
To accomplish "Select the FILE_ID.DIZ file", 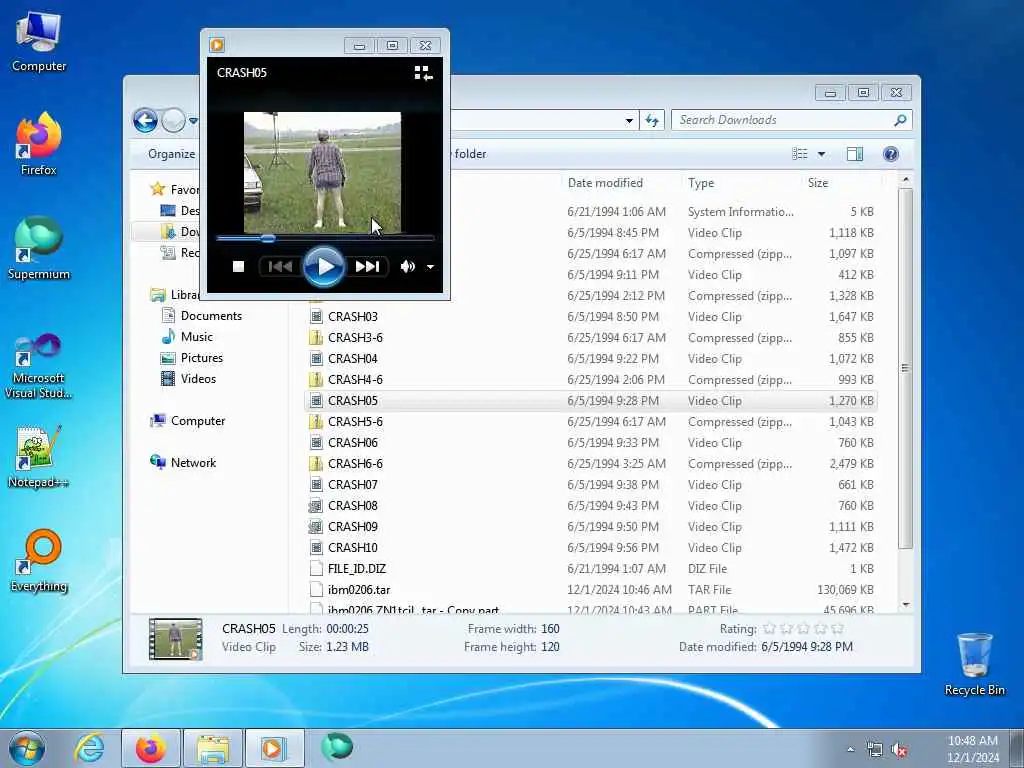I will click(357, 569).
